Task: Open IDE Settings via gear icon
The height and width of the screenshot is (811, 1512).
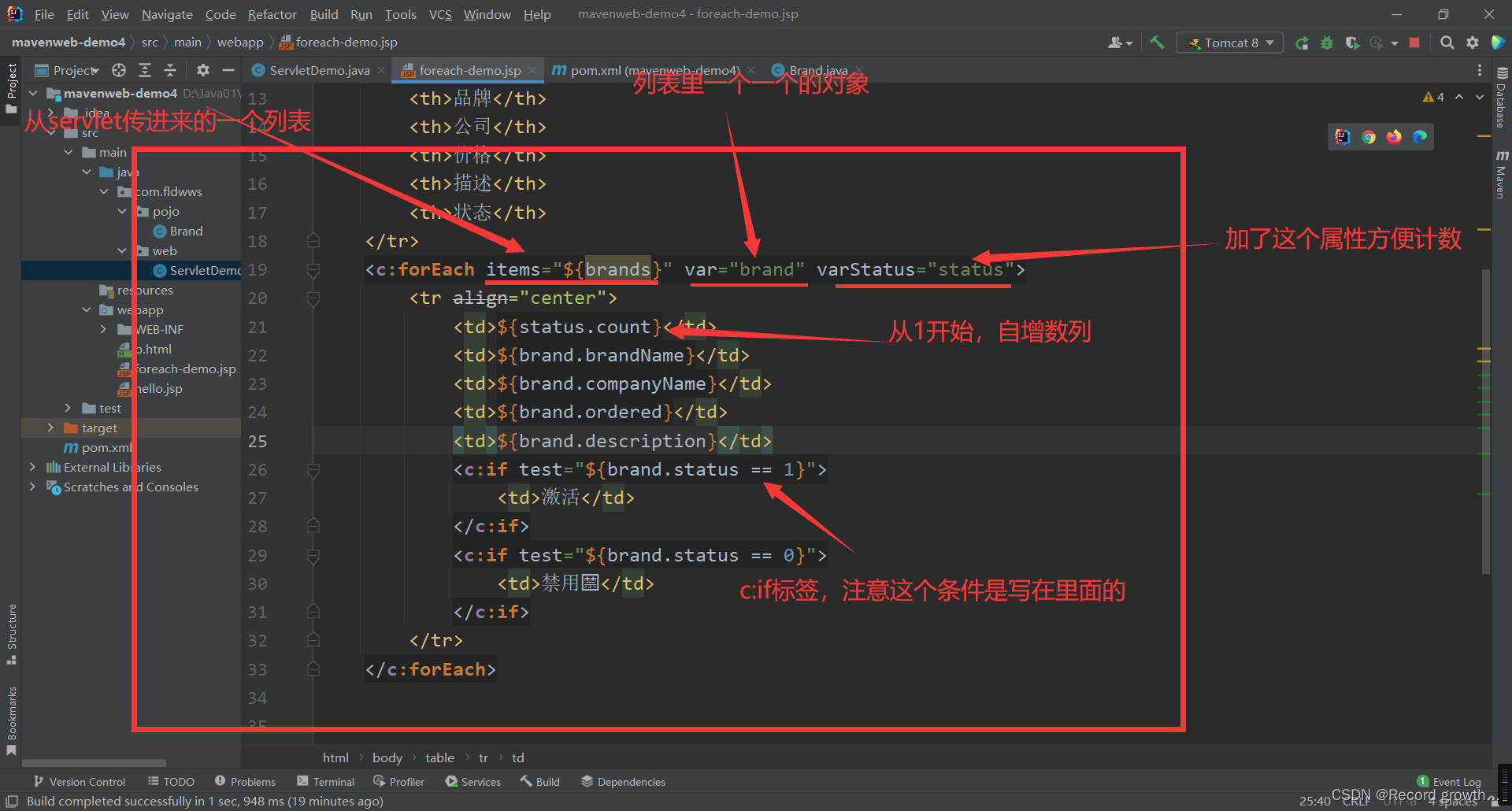Action: pyautogui.click(x=1473, y=42)
